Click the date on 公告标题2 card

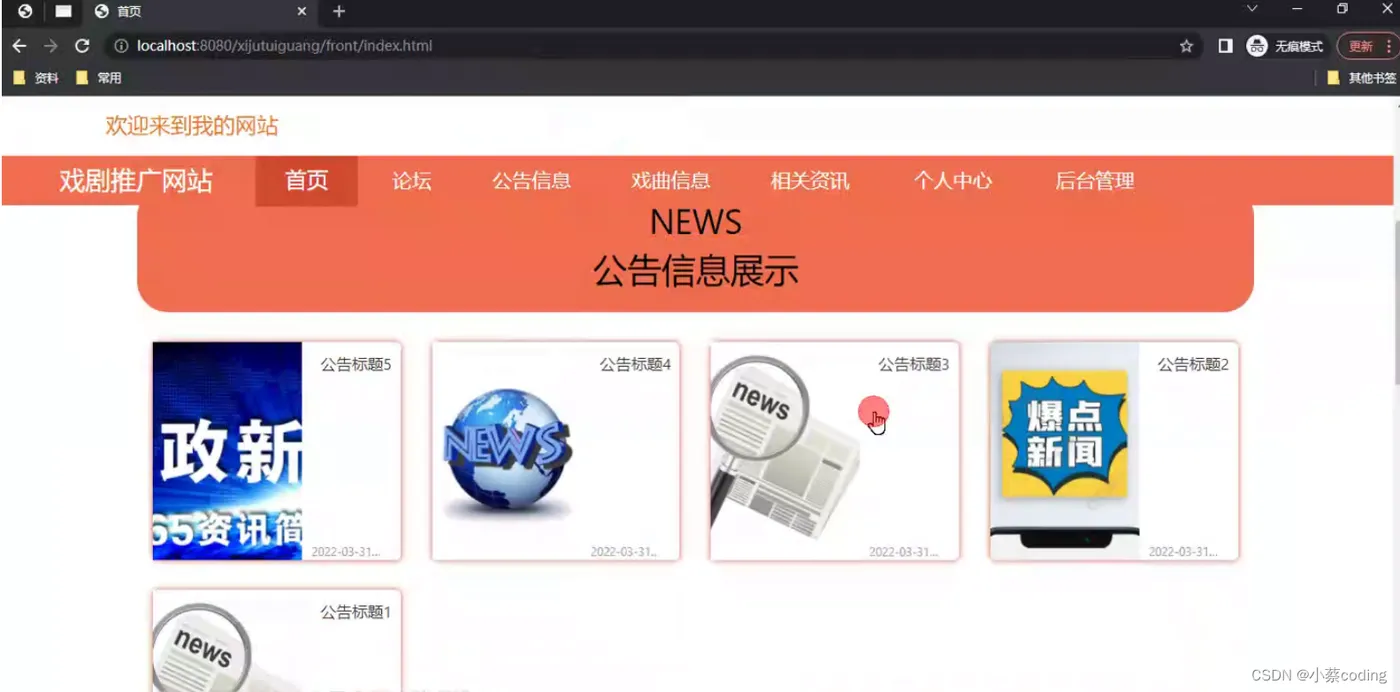coord(1182,552)
